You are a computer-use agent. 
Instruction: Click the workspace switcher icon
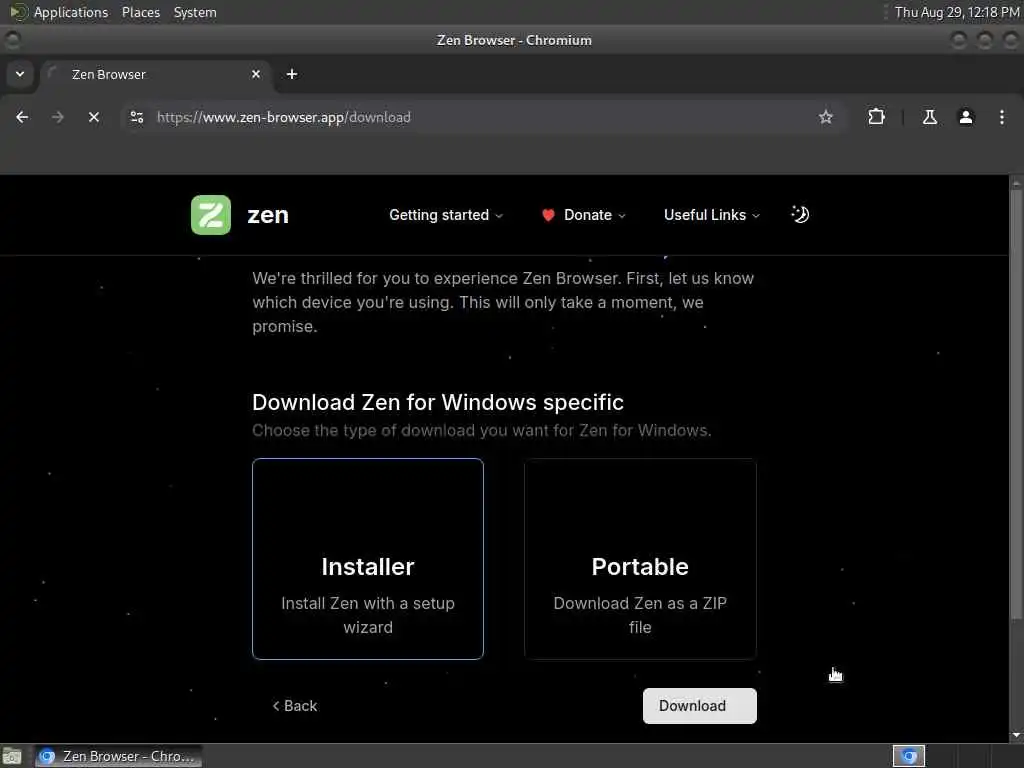coord(909,756)
